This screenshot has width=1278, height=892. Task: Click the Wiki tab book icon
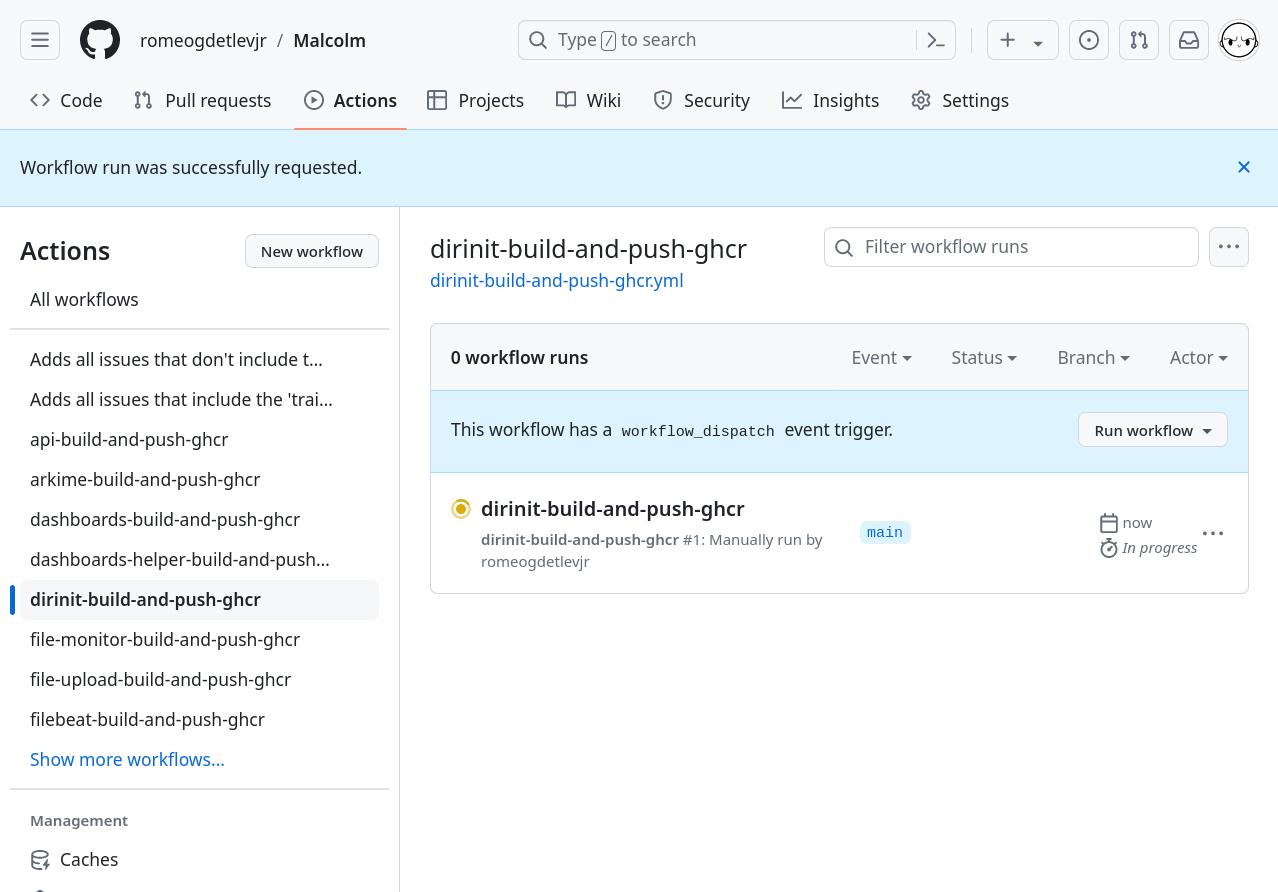point(566,100)
